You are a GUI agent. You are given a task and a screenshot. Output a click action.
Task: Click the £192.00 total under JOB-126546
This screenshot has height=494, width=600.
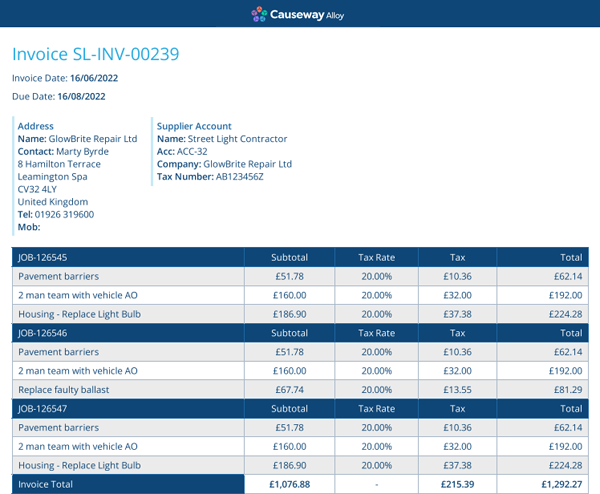[566, 371]
